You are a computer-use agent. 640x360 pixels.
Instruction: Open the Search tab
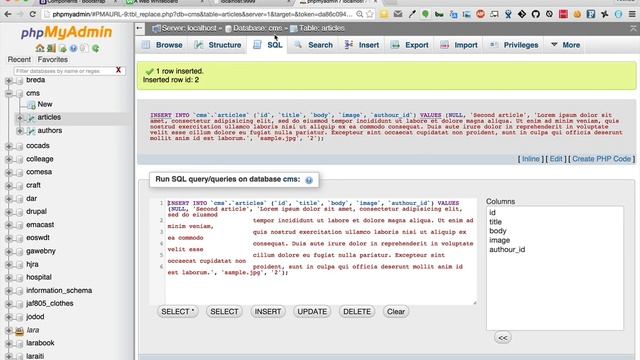click(314, 45)
